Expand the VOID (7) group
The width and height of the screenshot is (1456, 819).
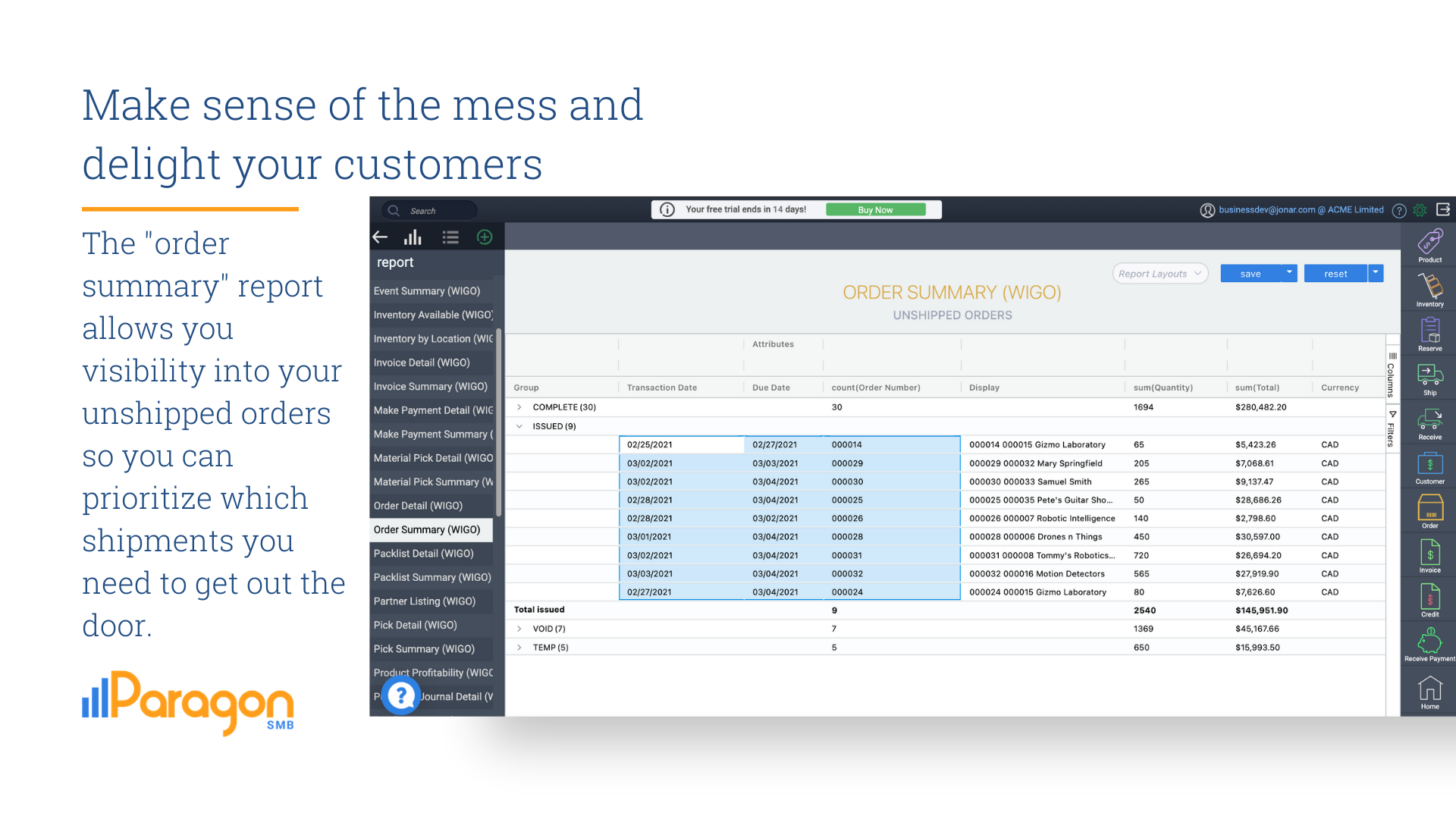(519, 629)
